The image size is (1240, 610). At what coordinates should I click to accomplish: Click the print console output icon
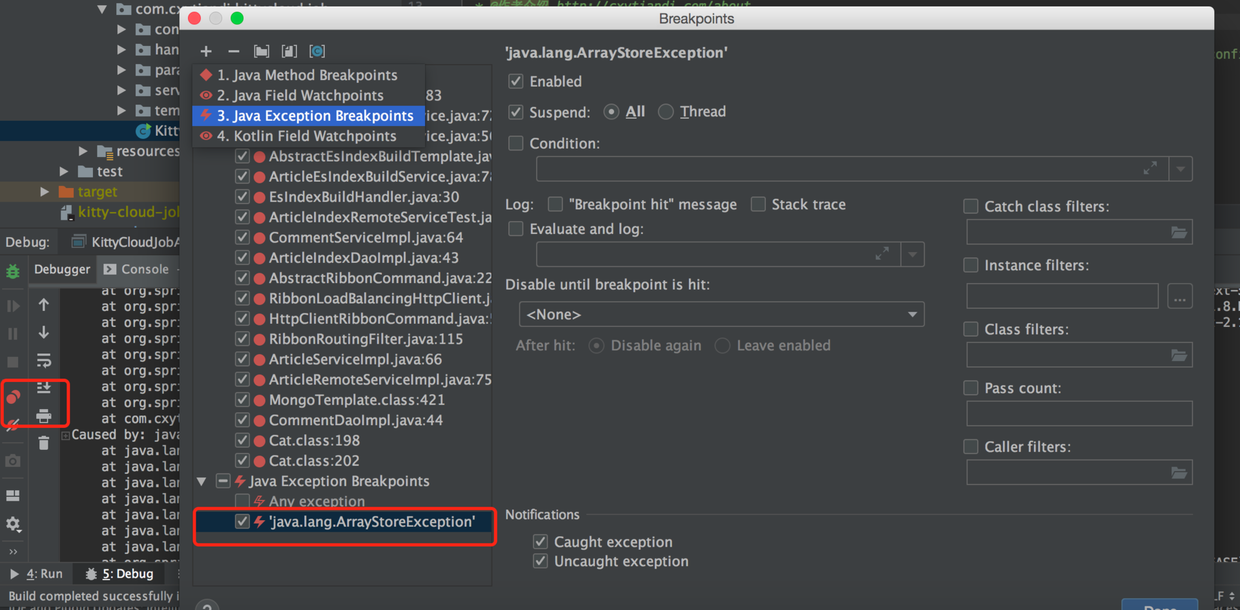tap(44, 415)
